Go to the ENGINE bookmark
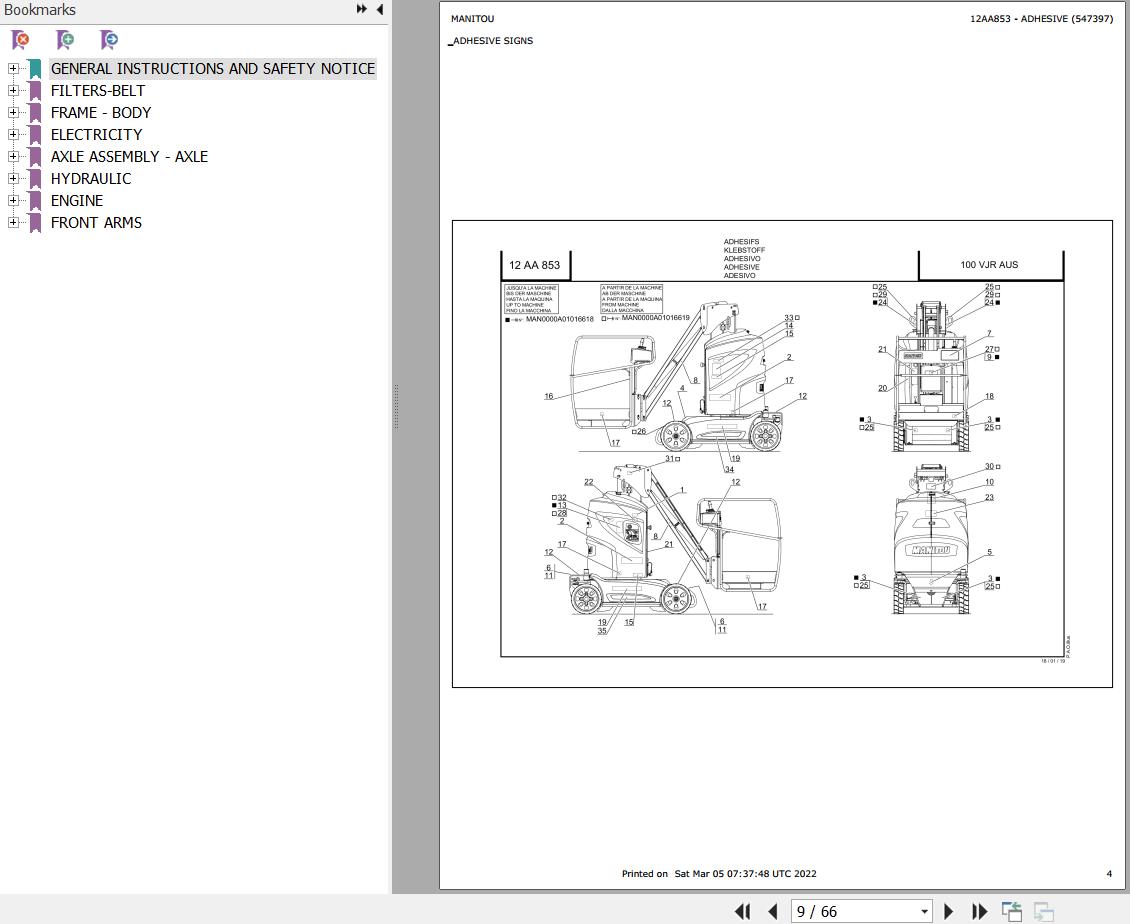This screenshot has height=924, width=1130. [76, 200]
